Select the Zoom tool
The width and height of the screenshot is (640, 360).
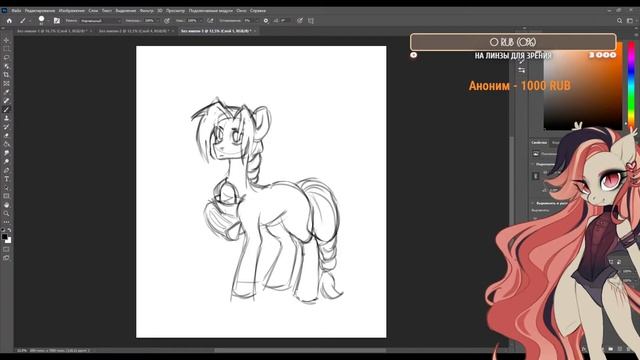tap(6, 213)
